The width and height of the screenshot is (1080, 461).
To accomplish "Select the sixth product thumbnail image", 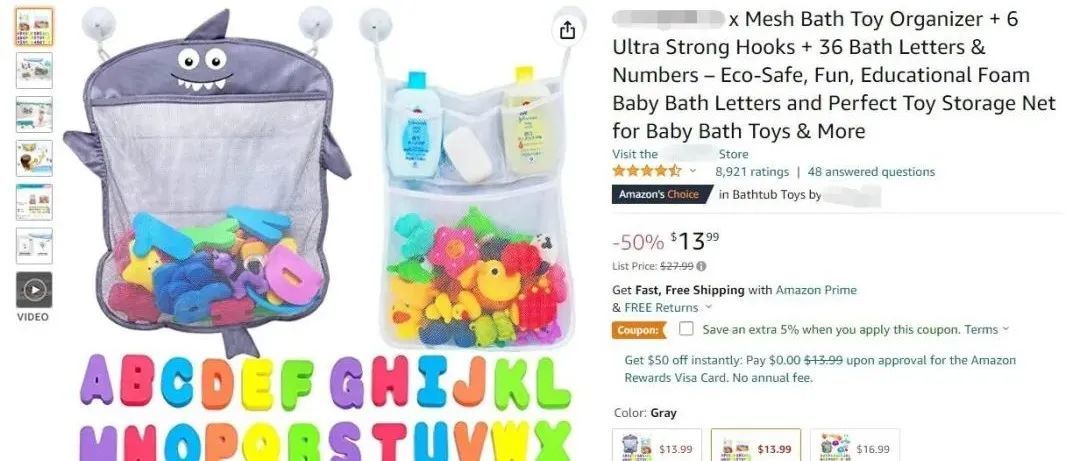I will pyautogui.click(x=34, y=246).
